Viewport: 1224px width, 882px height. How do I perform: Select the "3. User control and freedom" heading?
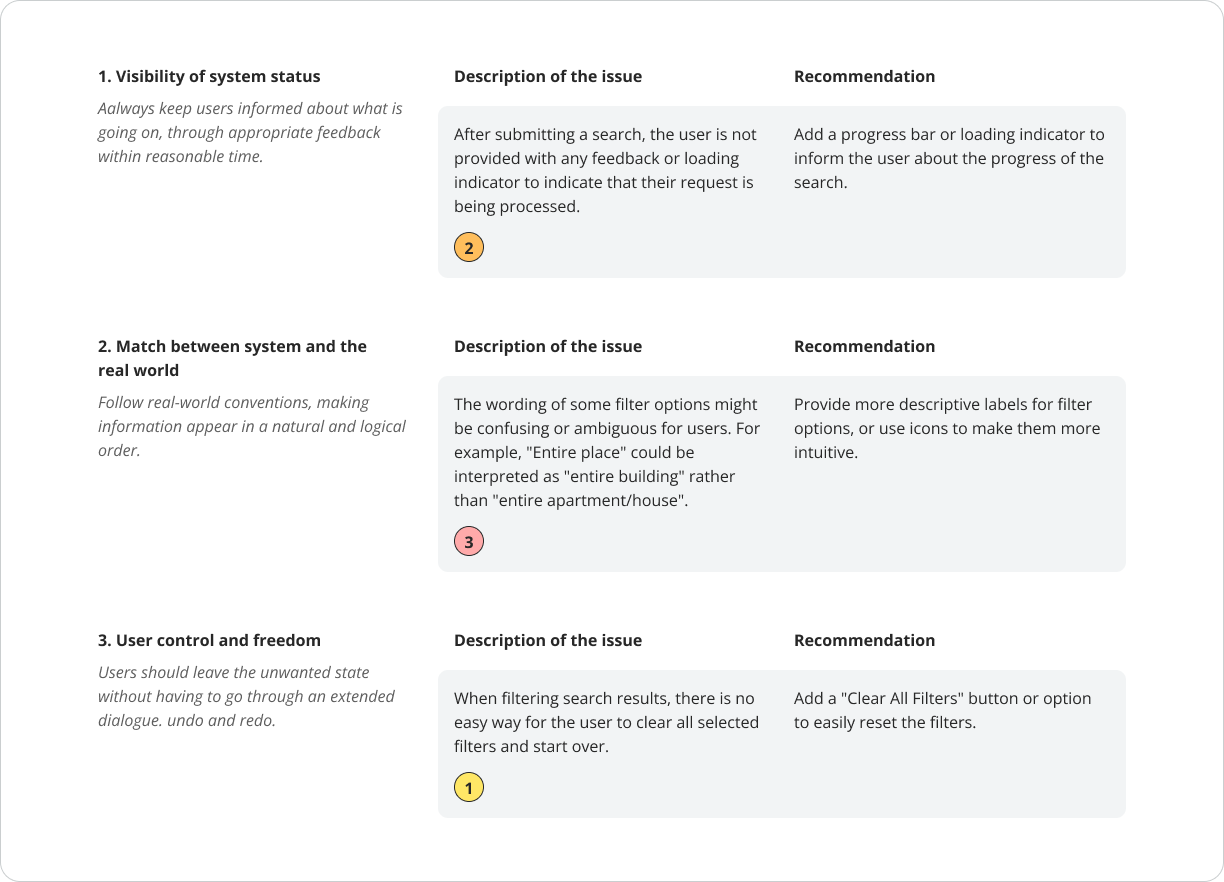[209, 640]
